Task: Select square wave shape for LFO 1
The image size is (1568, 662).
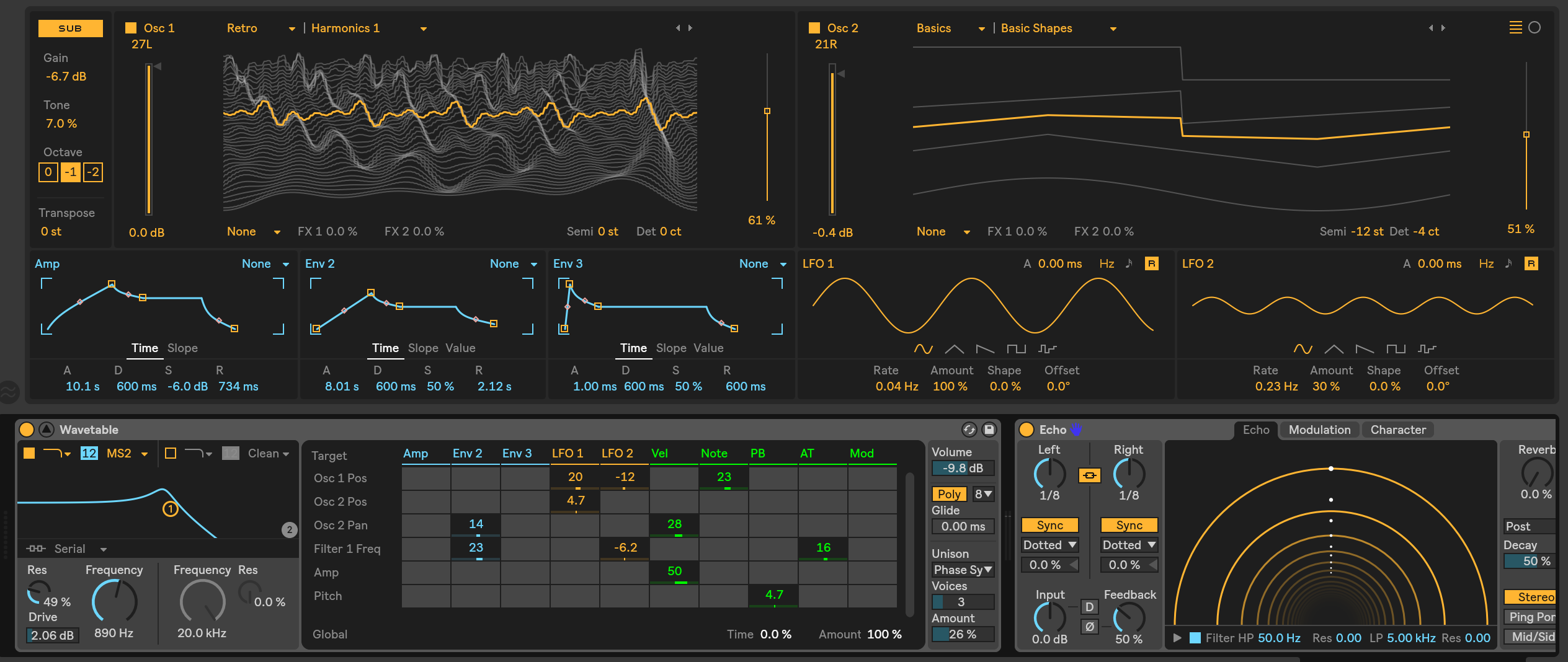Action: coord(1016,349)
